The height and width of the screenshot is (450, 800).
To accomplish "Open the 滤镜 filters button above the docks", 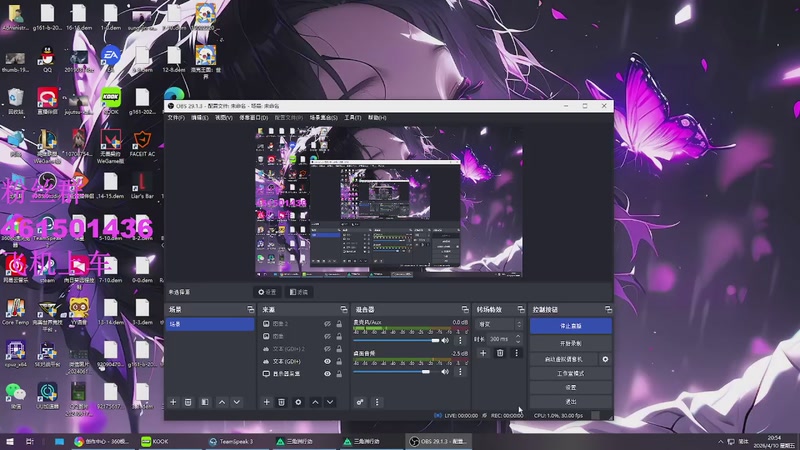I will [x=299, y=292].
